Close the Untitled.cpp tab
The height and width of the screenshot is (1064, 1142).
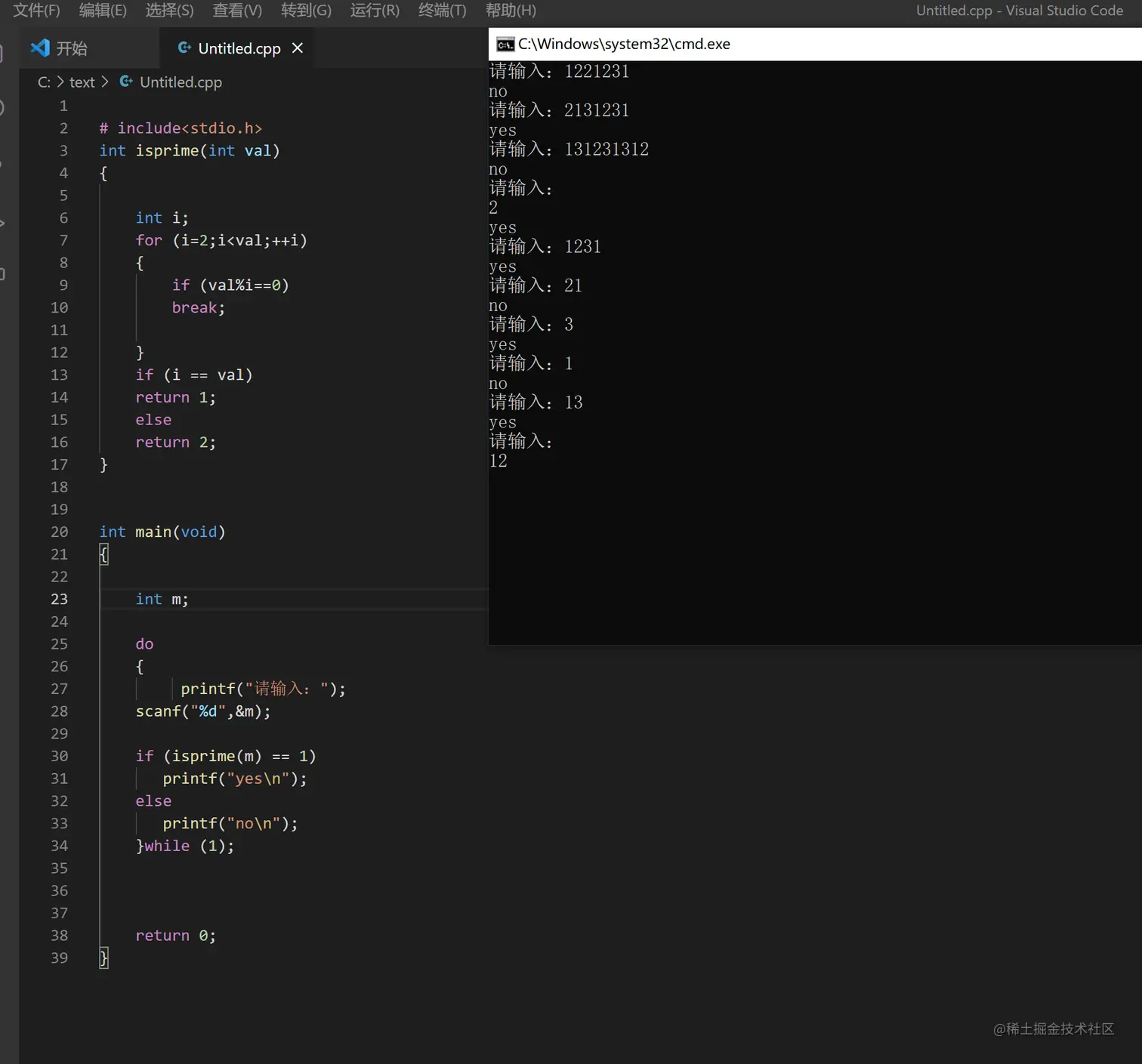pos(298,48)
